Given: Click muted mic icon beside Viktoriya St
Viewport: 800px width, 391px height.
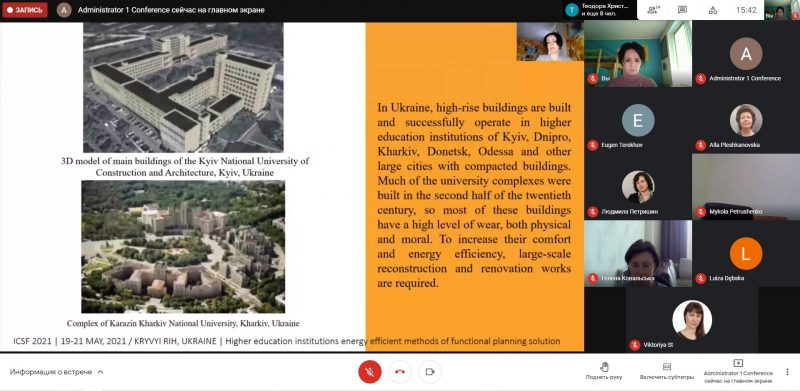Looking at the screenshot, I should coord(635,345).
